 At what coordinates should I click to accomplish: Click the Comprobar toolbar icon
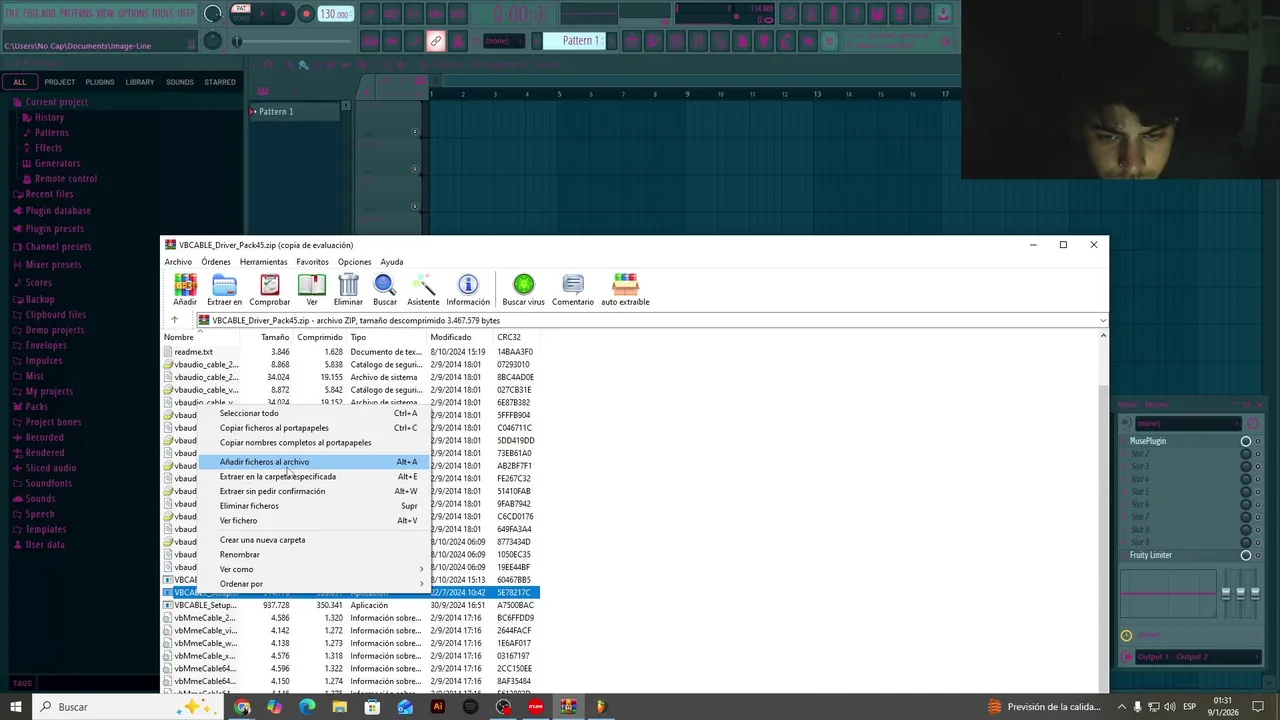click(x=269, y=289)
